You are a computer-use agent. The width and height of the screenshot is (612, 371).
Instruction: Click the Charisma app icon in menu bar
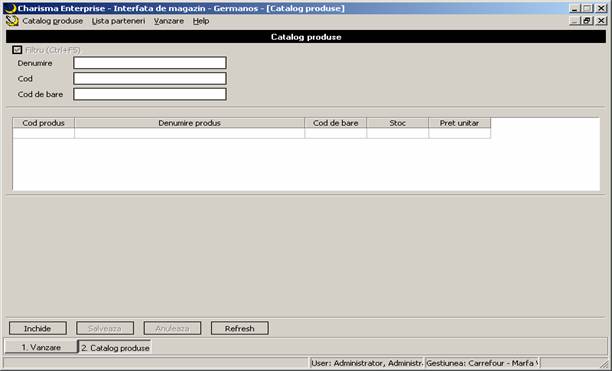(x=12, y=21)
